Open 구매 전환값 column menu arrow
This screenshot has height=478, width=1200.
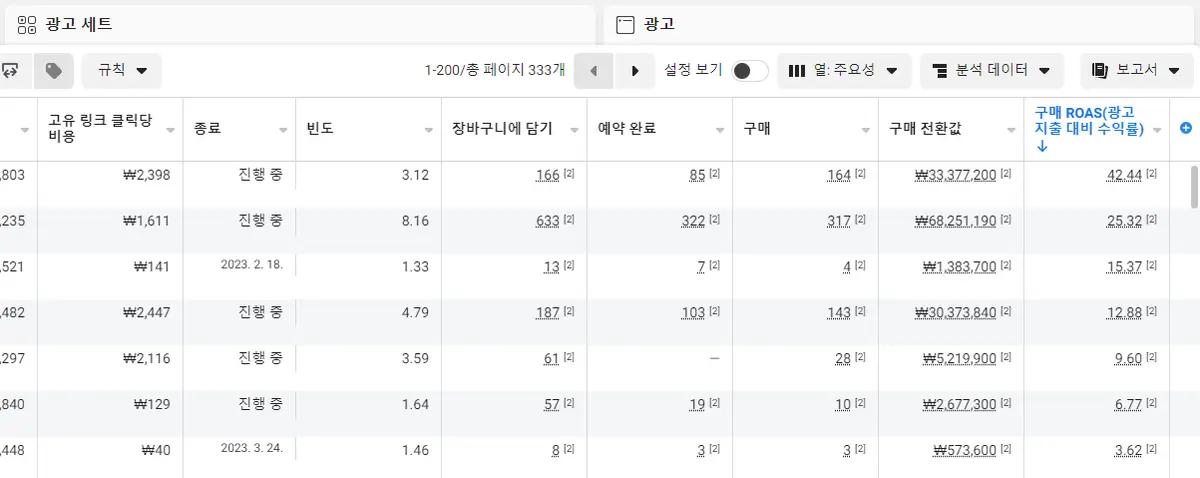click(x=1011, y=130)
